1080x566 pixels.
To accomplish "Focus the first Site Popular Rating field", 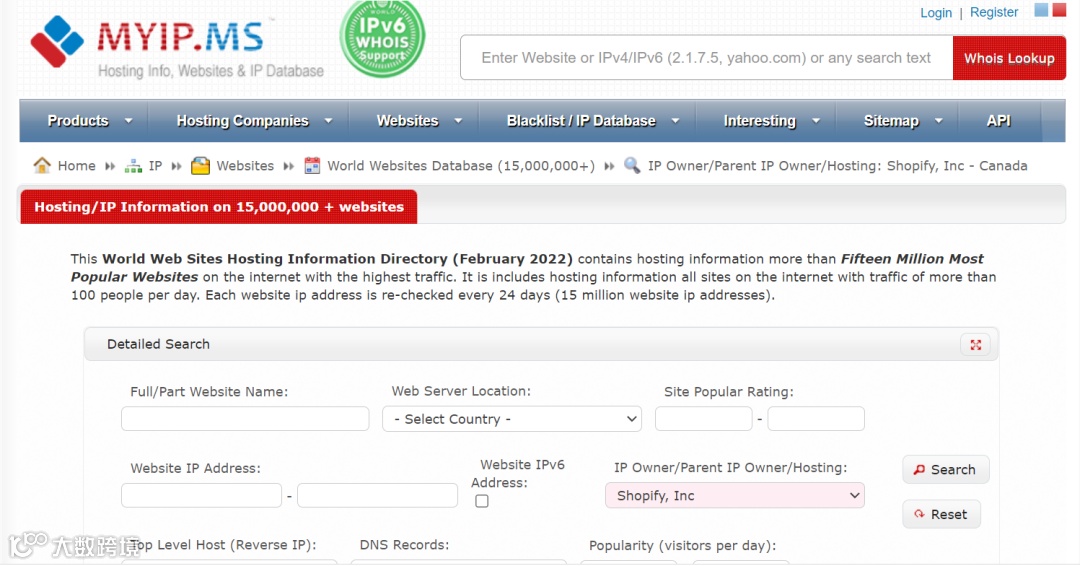I will [x=703, y=419].
